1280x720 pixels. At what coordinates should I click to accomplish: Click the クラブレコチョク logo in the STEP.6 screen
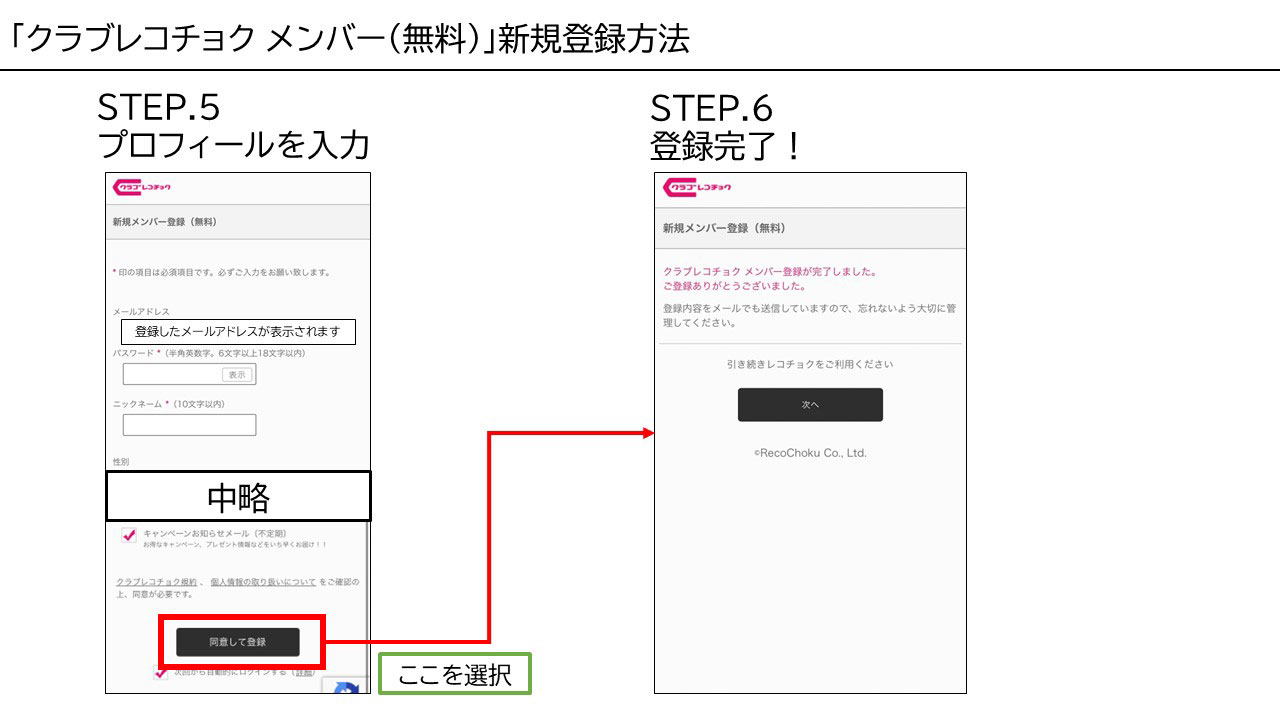click(x=697, y=188)
